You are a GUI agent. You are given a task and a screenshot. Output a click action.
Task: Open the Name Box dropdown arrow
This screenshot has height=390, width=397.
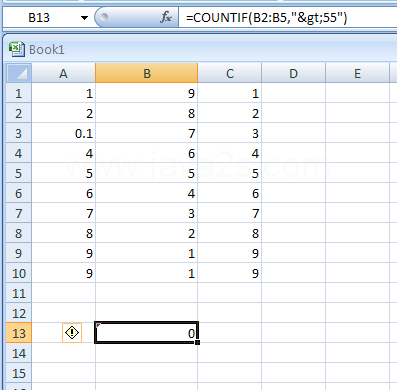[84, 18]
